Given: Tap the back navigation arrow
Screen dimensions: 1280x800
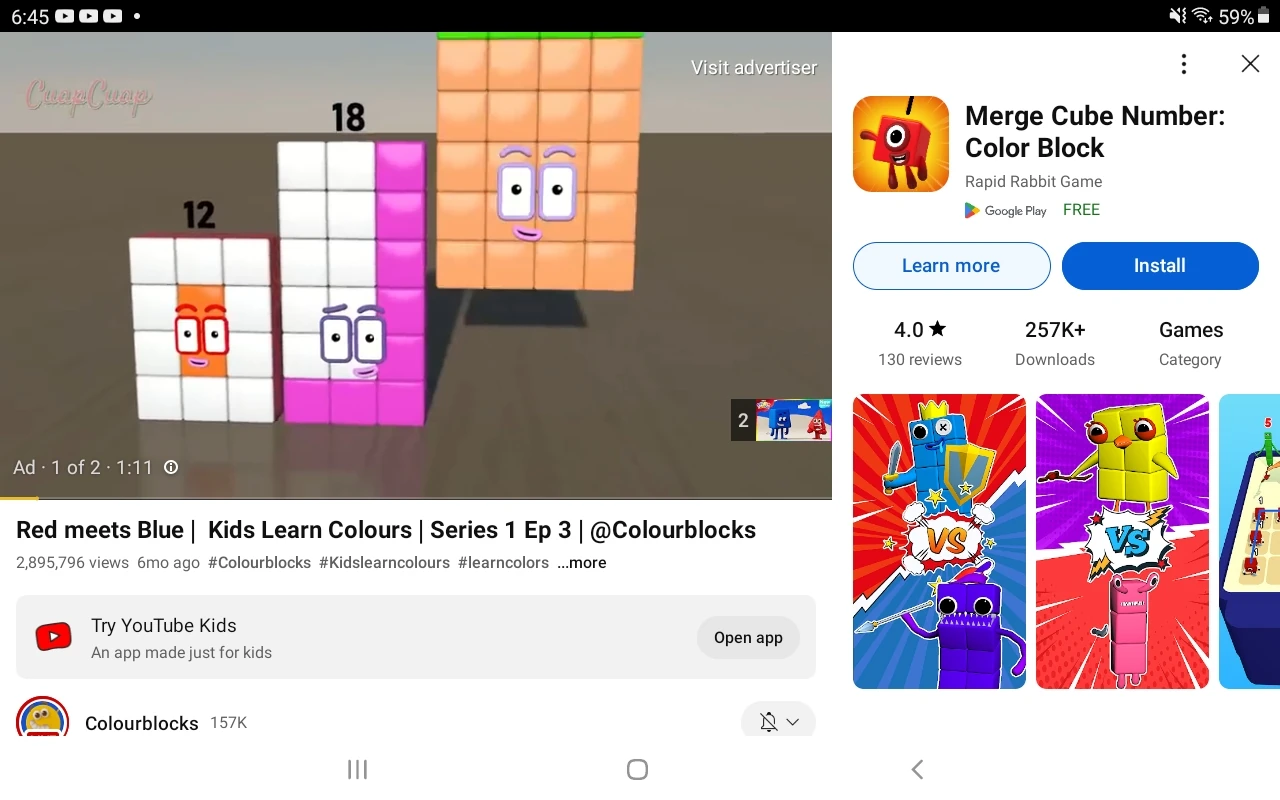Looking at the screenshot, I should (917, 769).
